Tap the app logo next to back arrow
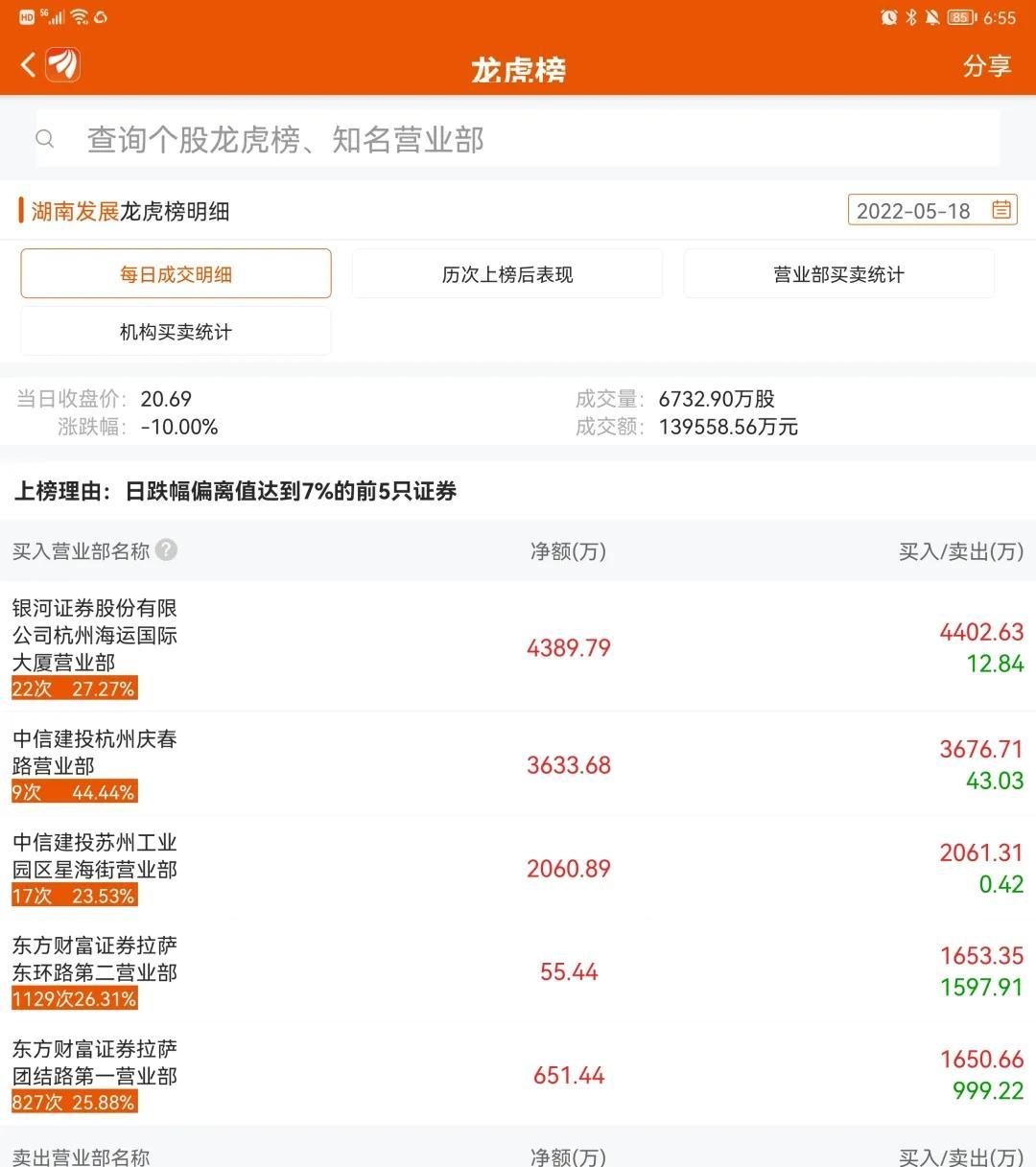 click(63, 65)
